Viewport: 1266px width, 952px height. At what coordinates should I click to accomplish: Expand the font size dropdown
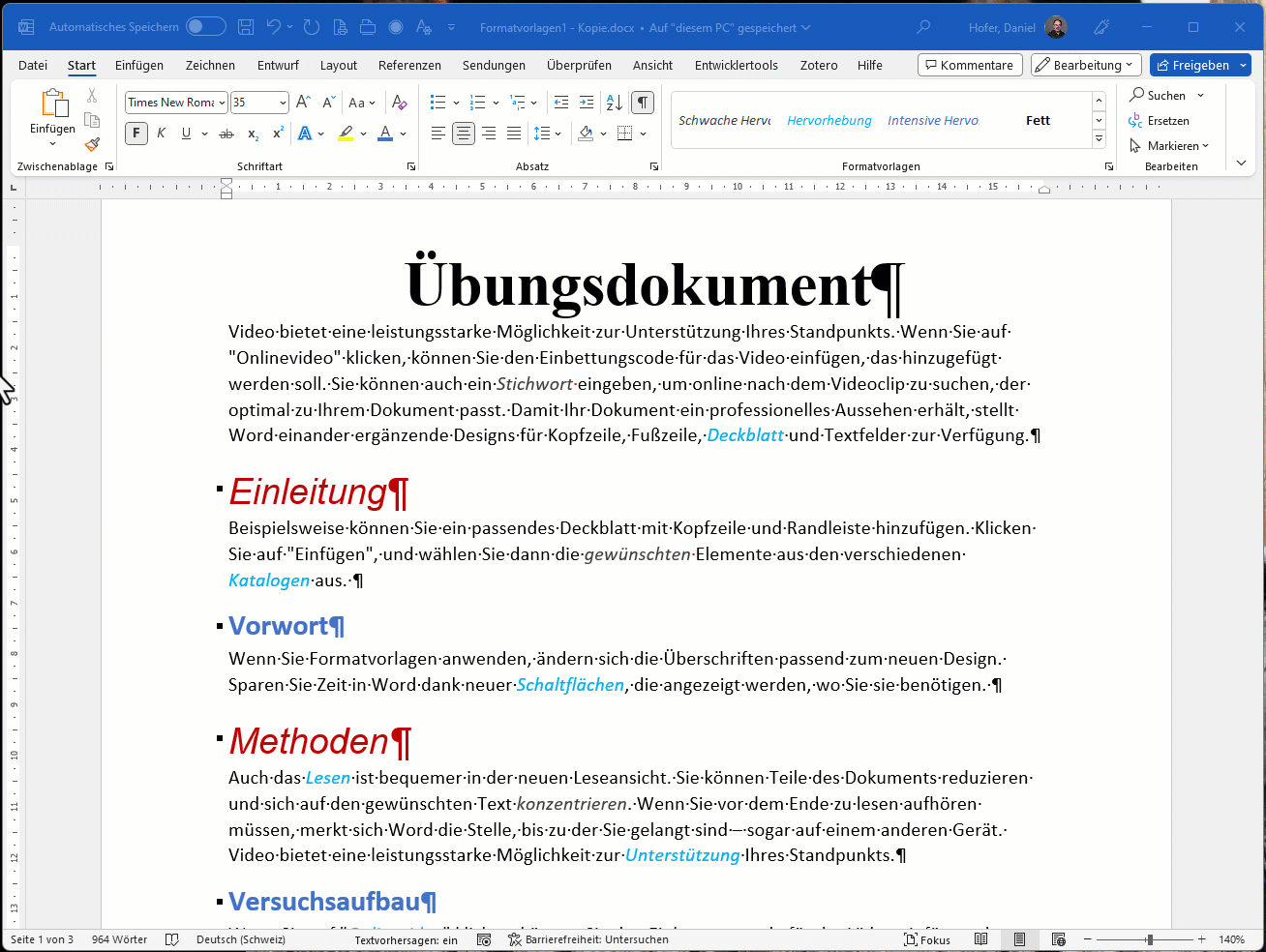[x=283, y=103]
